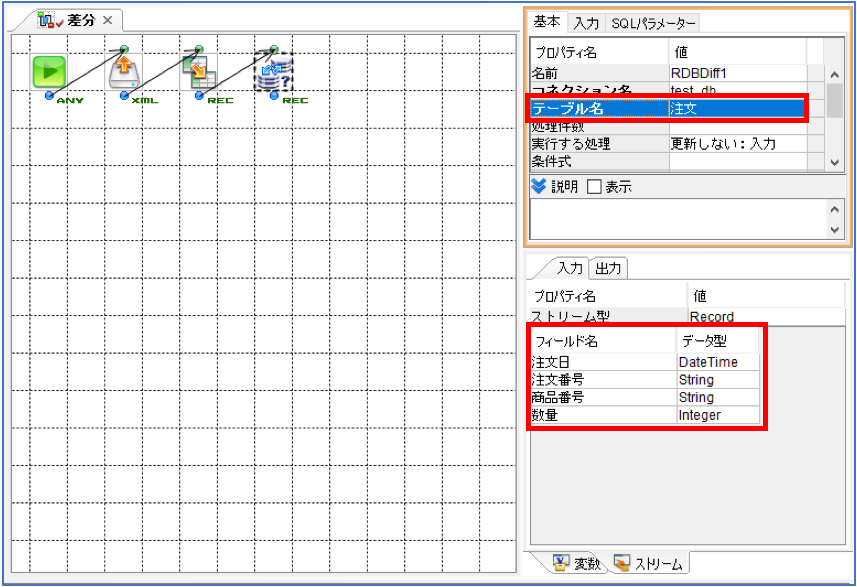Click the flow icon on 差分 tab

[46, 20]
